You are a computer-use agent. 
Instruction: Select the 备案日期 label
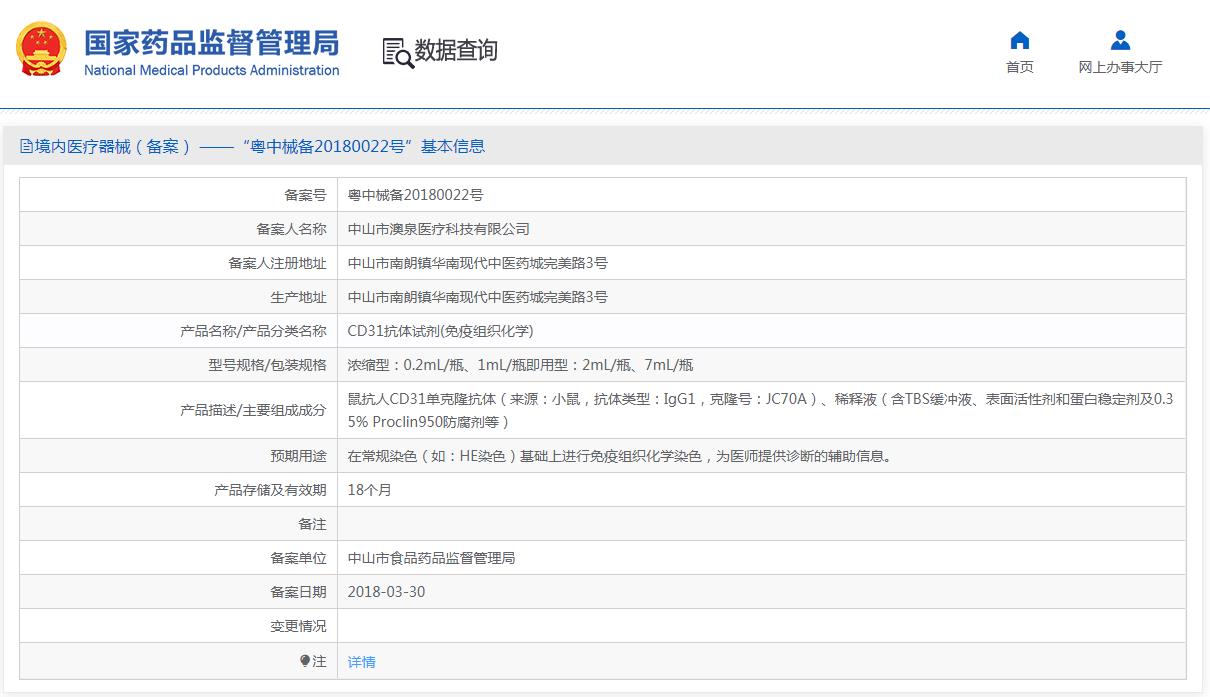tap(299, 592)
